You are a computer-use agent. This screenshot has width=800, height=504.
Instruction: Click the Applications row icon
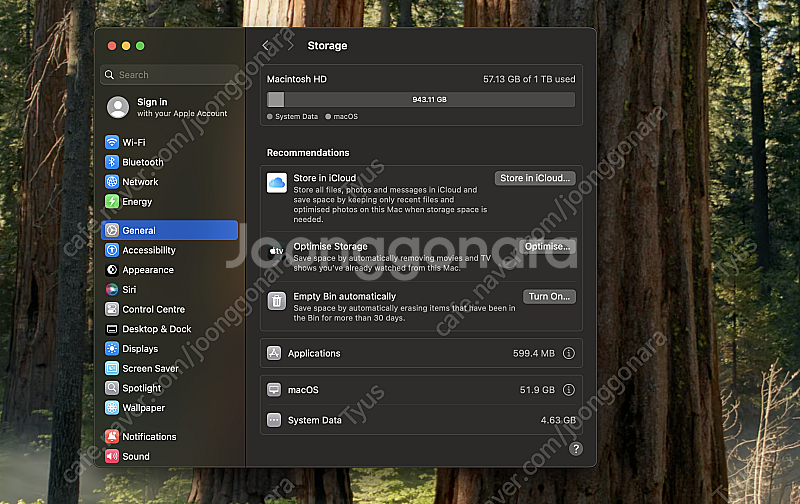click(274, 353)
